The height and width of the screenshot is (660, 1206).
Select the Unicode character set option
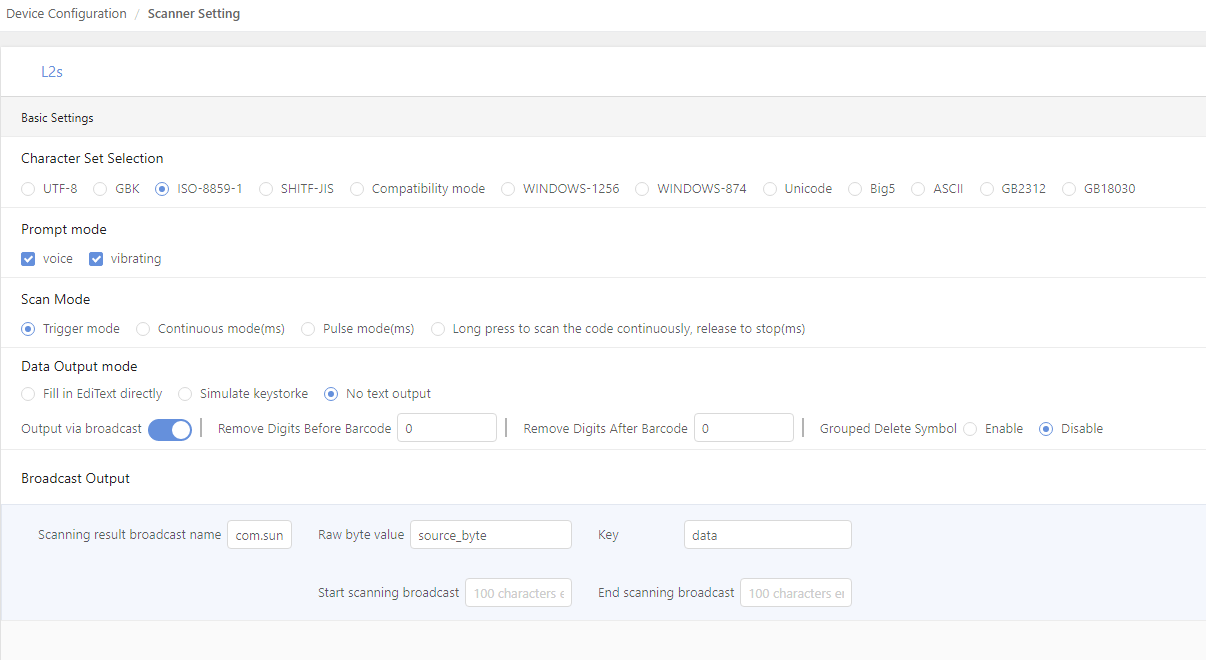(770, 189)
